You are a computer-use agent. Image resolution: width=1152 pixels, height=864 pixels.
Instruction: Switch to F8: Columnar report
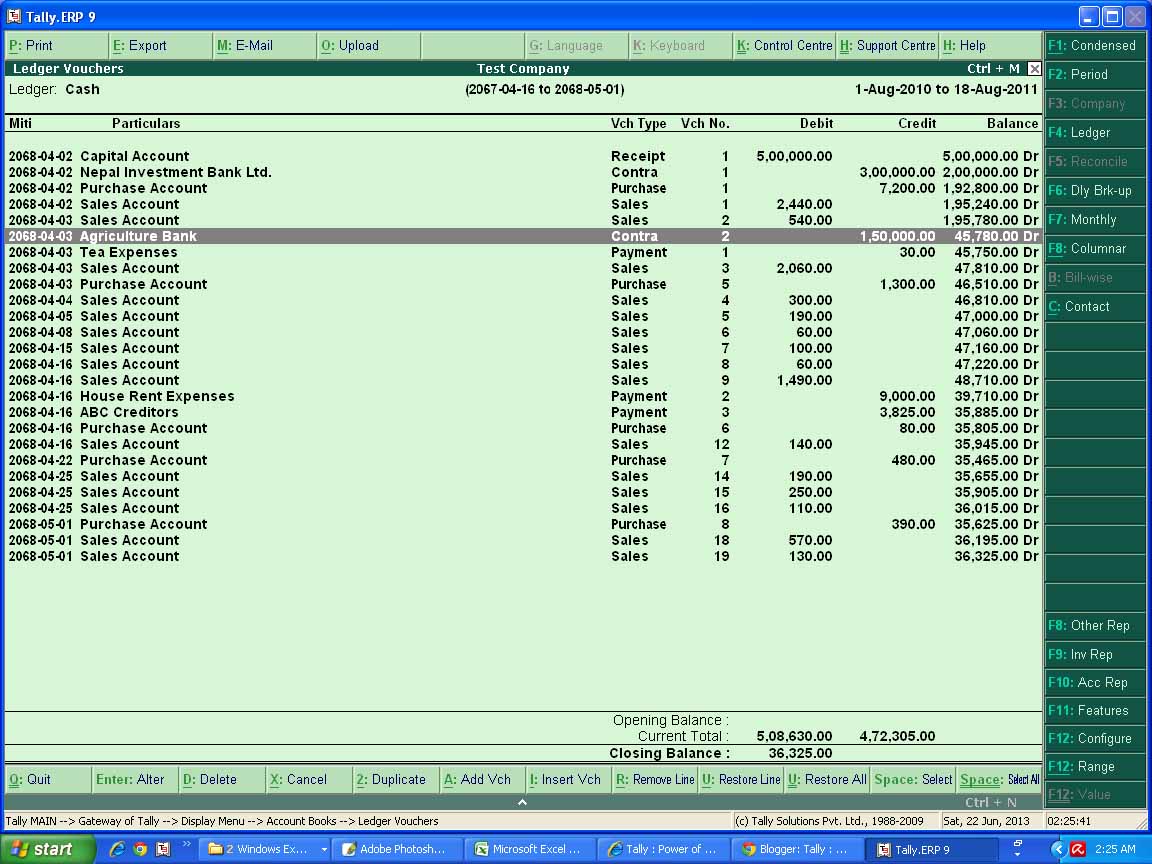pyautogui.click(x=1095, y=248)
